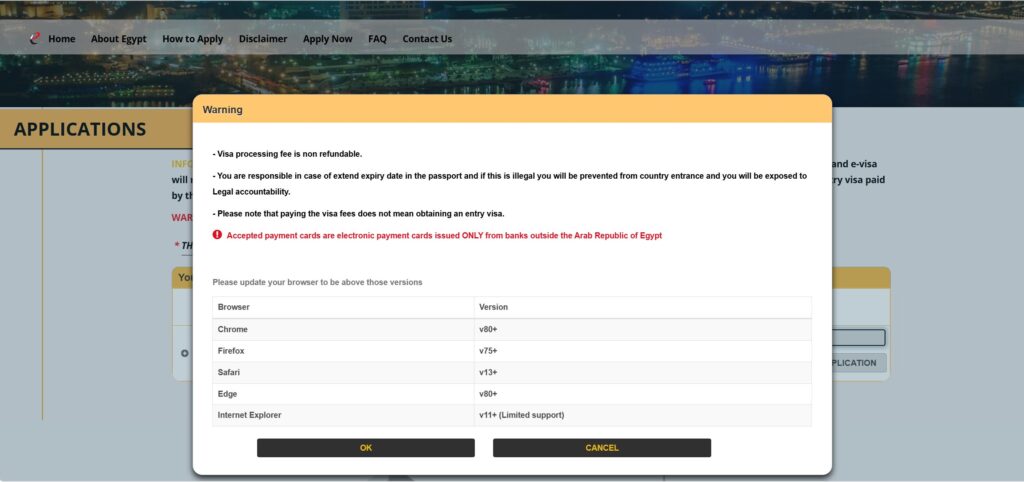Select Disclaimer in the navigation bar

263,39
